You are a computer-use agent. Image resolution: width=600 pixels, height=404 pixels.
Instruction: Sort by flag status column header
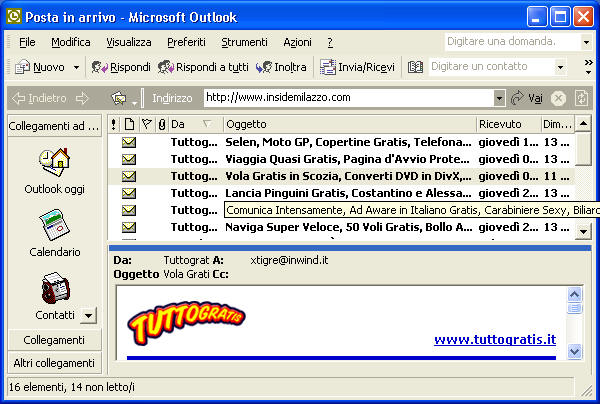[x=147, y=124]
